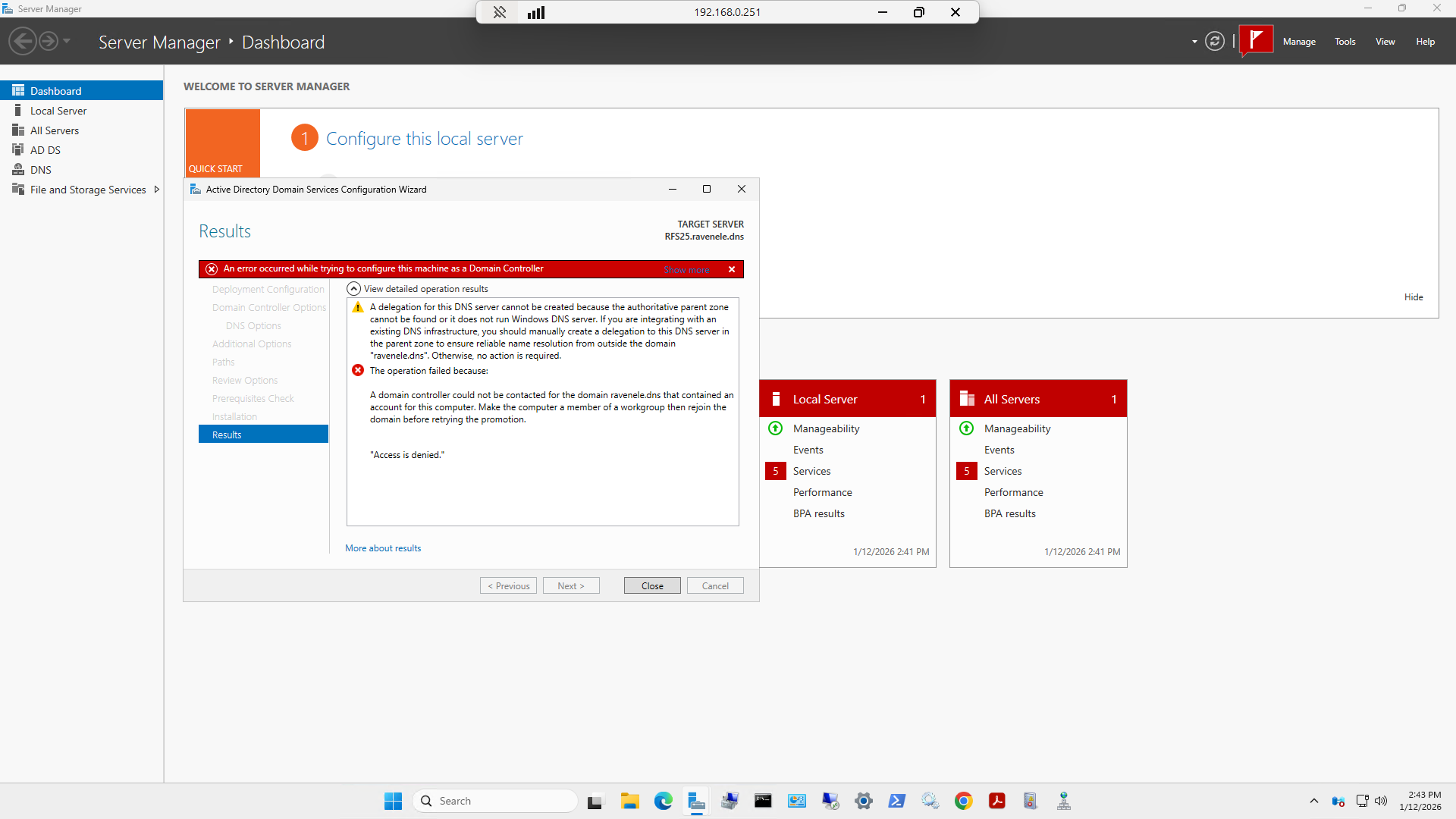
Task: Click Manageability status icon in All Servers tile
Action: coord(966,428)
